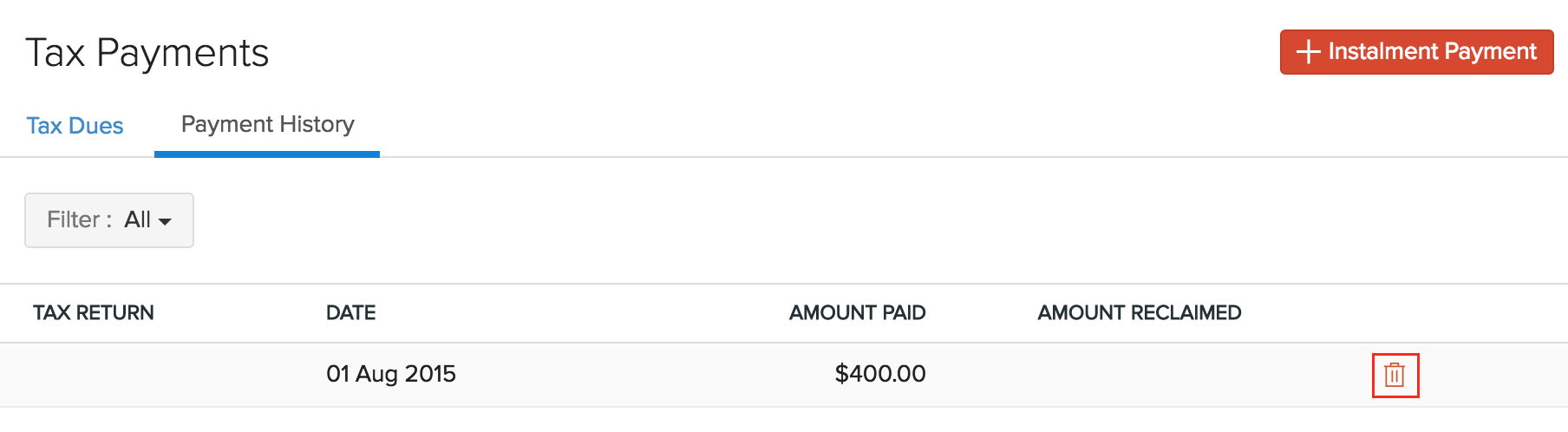Click the "Filter :" label text
This screenshot has height=432, width=1568.
click(79, 219)
